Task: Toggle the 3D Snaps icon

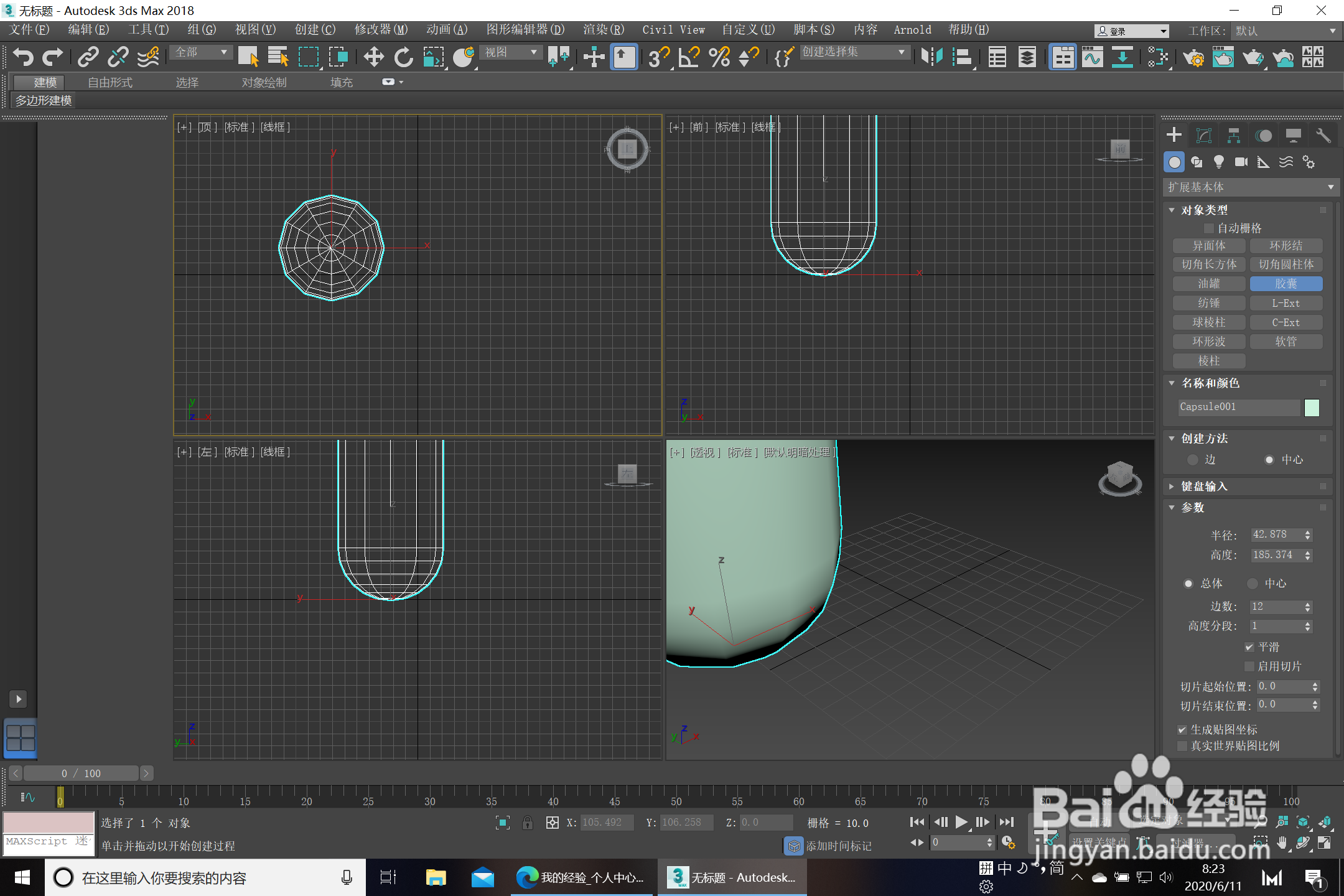Action: click(x=658, y=57)
